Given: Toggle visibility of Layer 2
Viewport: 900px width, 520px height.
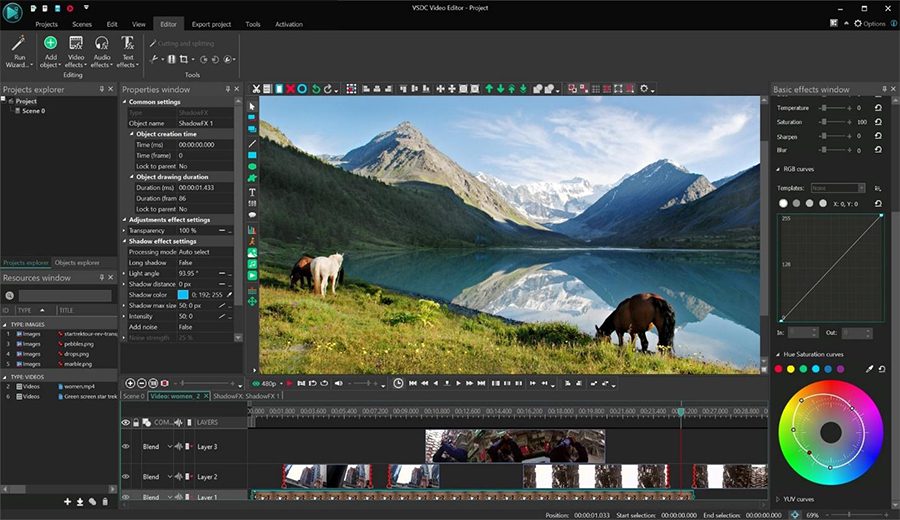Looking at the screenshot, I should click(x=126, y=476).
